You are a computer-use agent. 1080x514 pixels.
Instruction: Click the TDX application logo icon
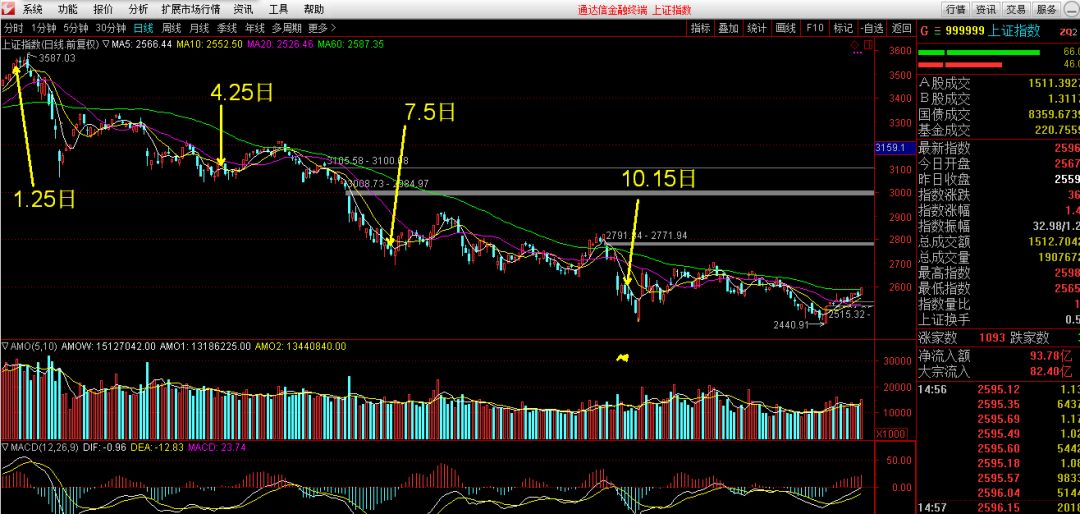[x=8, y=9]
